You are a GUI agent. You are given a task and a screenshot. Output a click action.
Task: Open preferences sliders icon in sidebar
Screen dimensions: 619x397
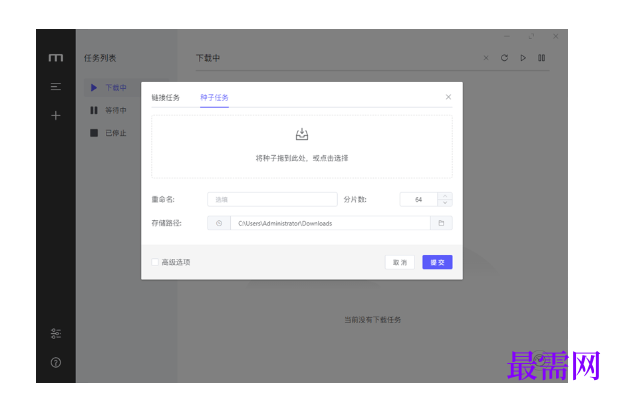tap(56, 333)
